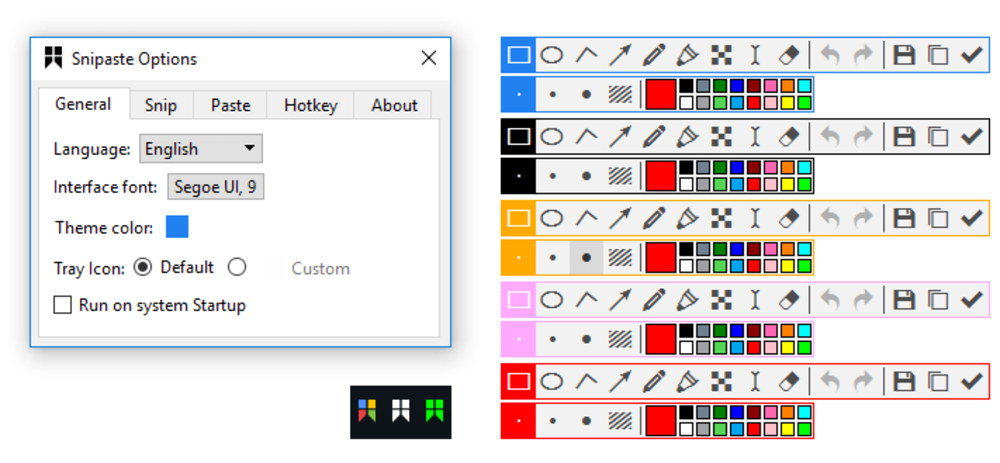Select the Marker highlighter in blue toolbar

point(687,55)
